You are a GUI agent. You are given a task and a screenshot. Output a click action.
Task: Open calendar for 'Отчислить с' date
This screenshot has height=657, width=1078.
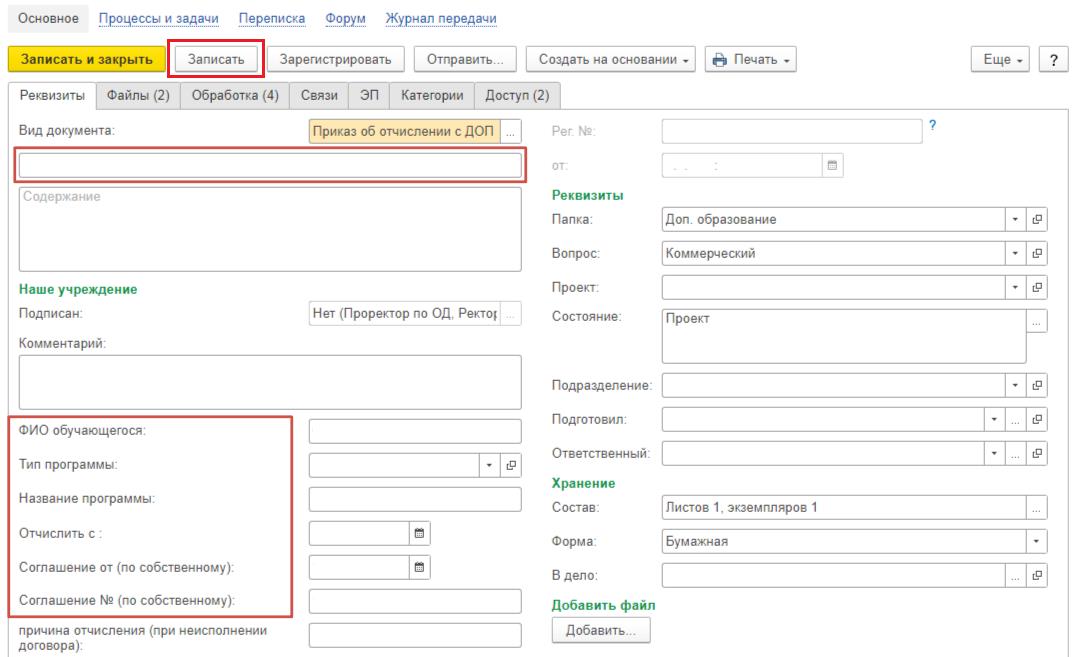click(x=419, y=533)
